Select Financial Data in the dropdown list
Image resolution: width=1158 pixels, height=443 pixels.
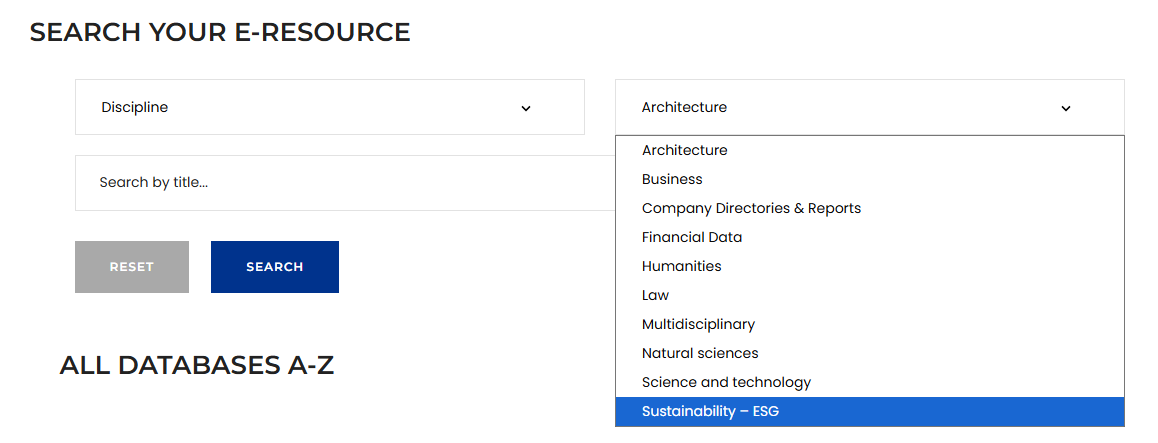point(692,237)
